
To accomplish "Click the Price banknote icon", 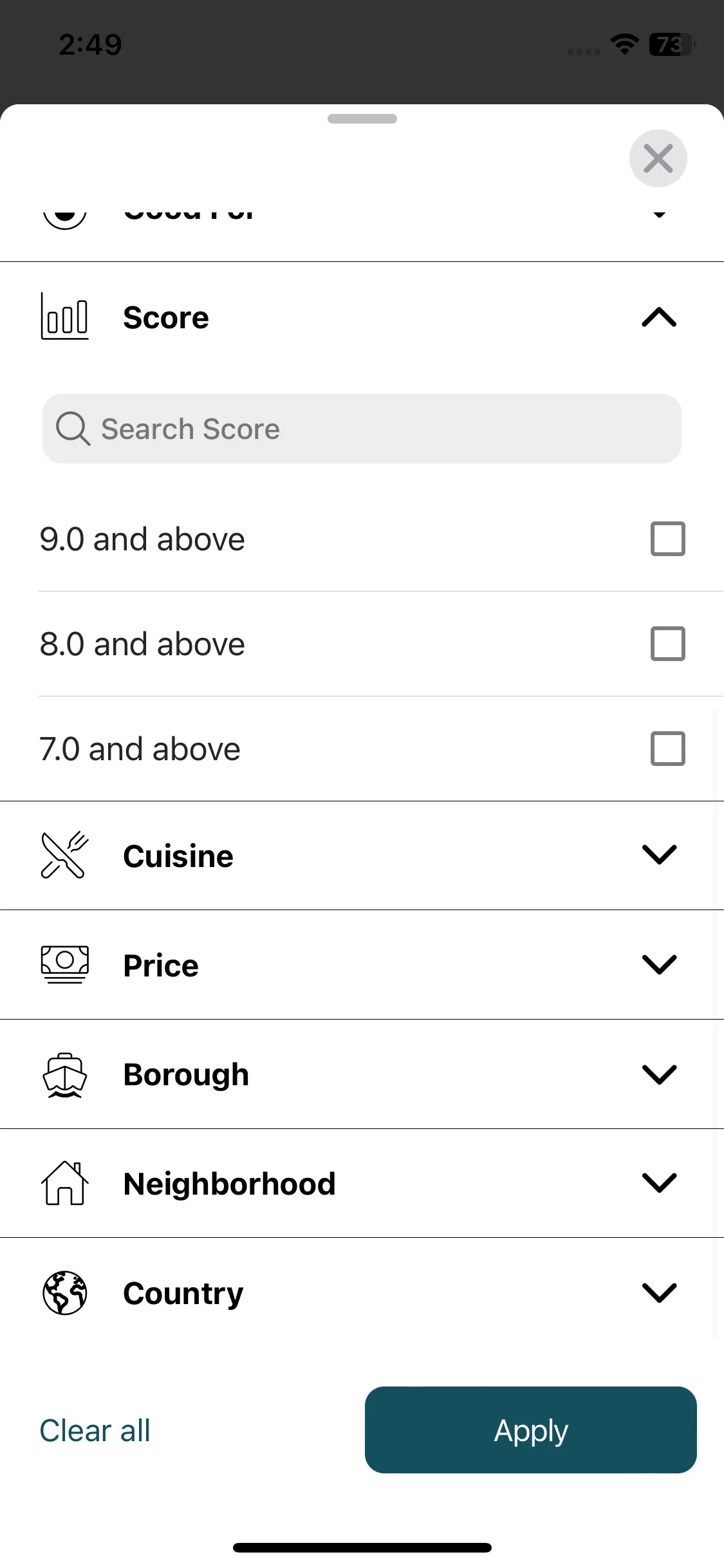I will (x=64, y=964).
